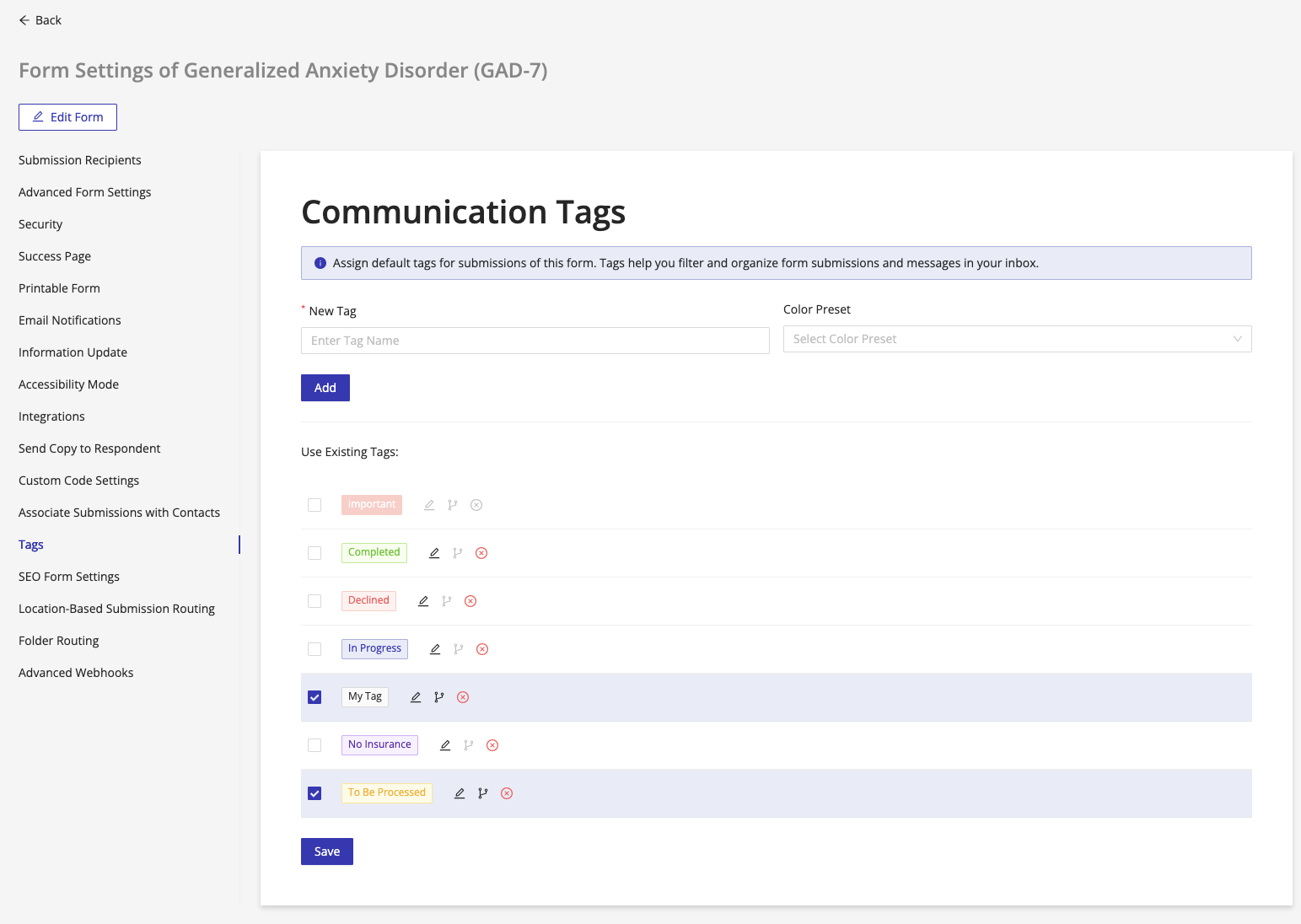
Task: Save the tag settings
Action: click(327, 851)
